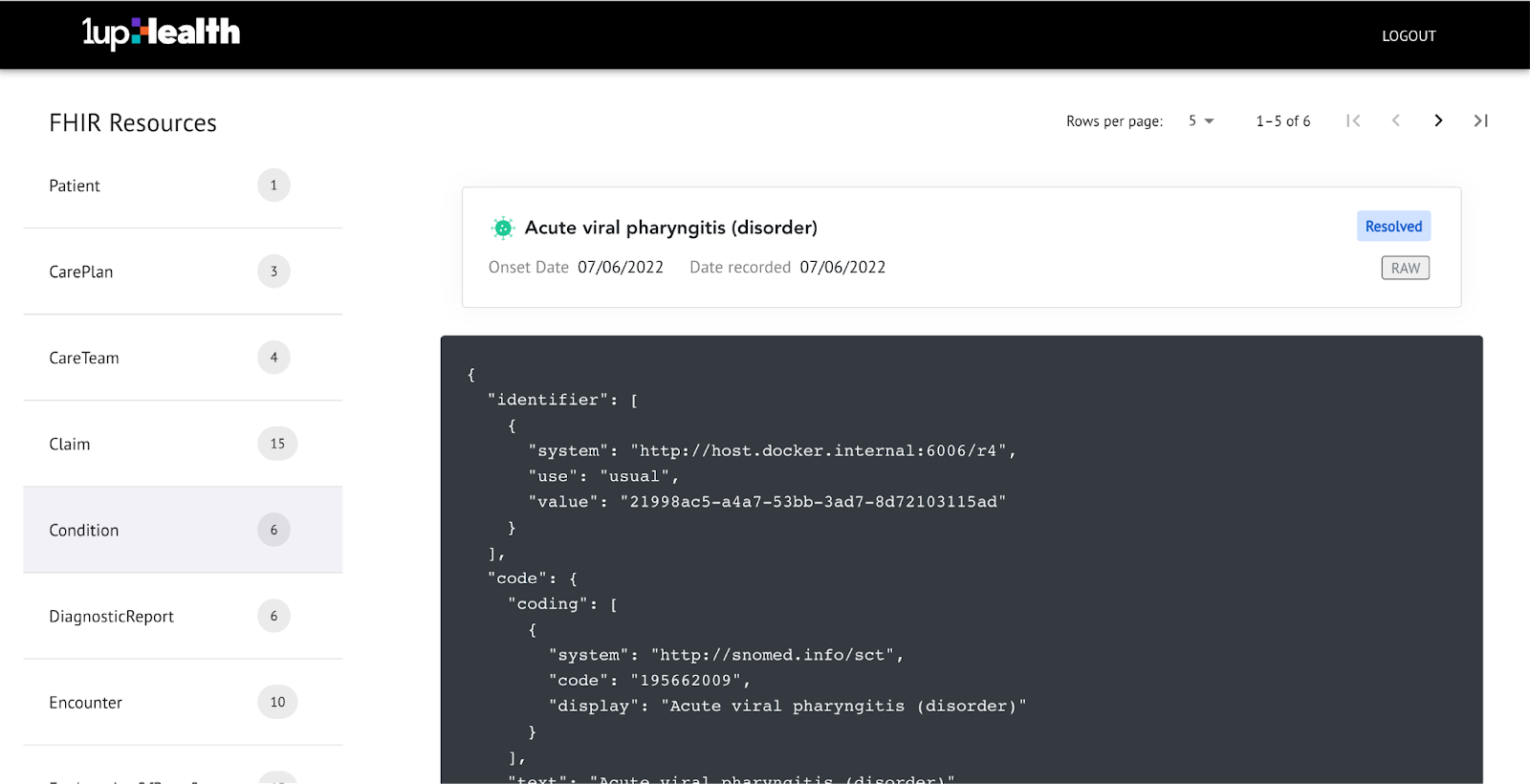Click the virus icon beside Acute viral pharyngitis

tap(502, 228)
